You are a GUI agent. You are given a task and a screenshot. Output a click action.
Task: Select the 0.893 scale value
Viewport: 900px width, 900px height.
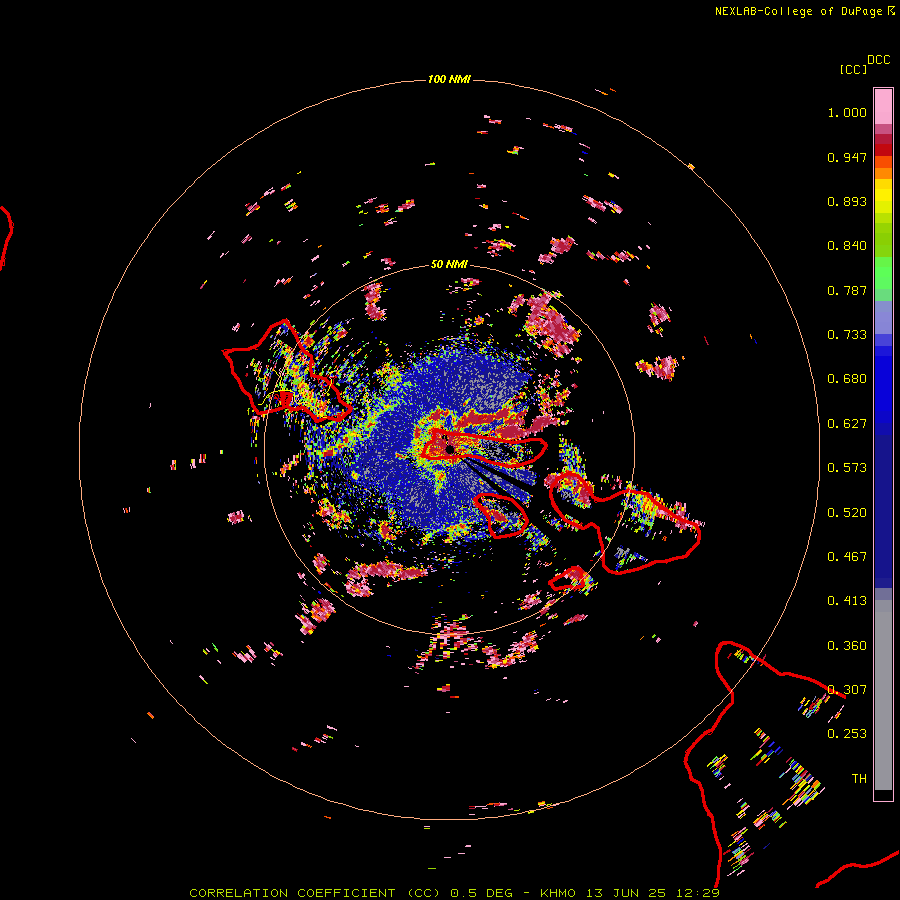pos(847,201)
